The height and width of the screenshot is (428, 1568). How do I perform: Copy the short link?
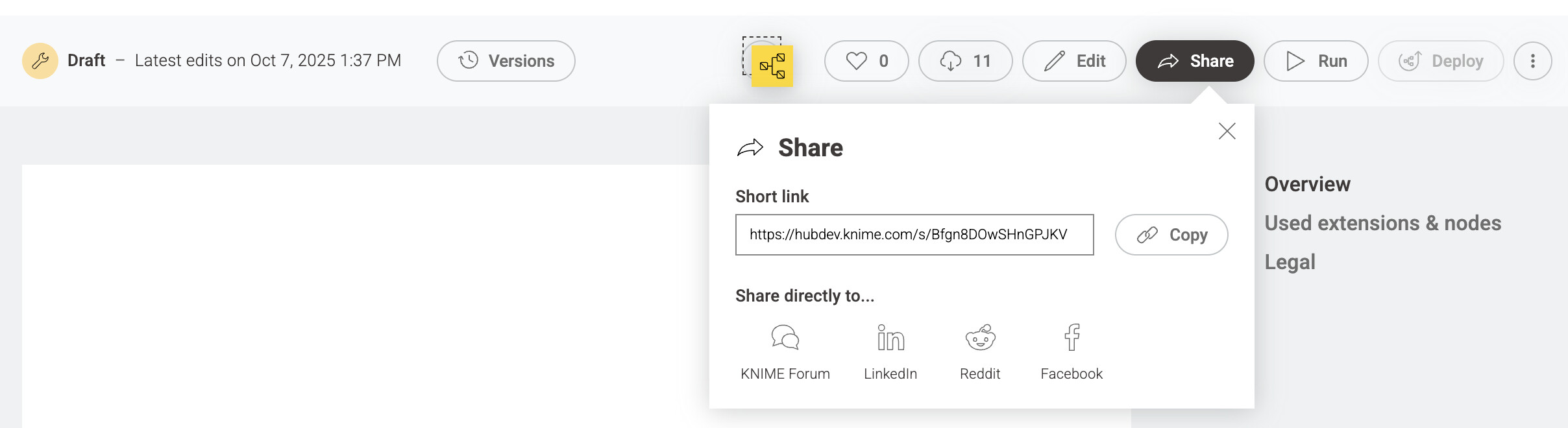(x=1171, y=235)
